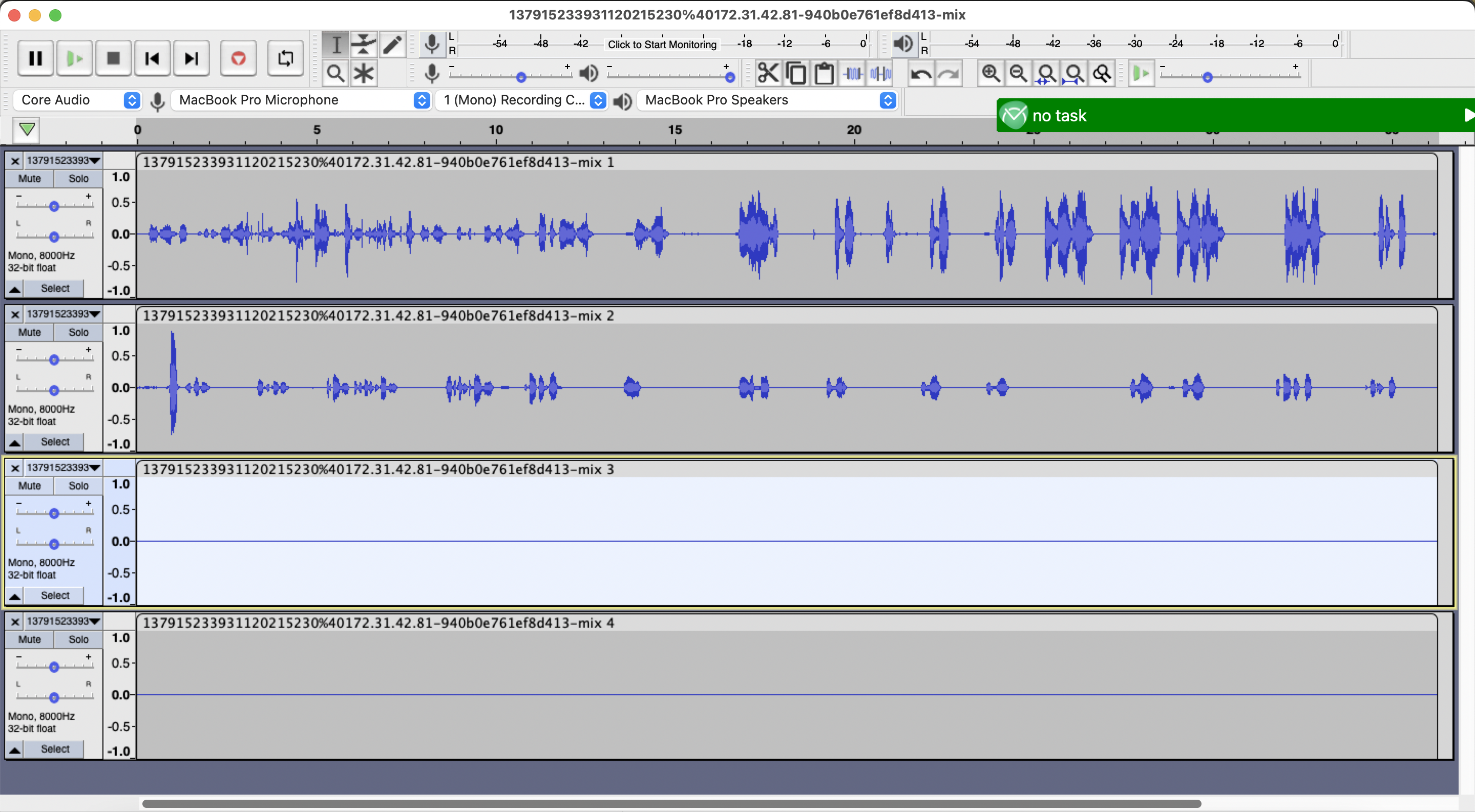Image resolution: width=1475 pixels, height=812 pixels.
Task: Select the Selection (I-beam) tool
Action: point(336,44)
